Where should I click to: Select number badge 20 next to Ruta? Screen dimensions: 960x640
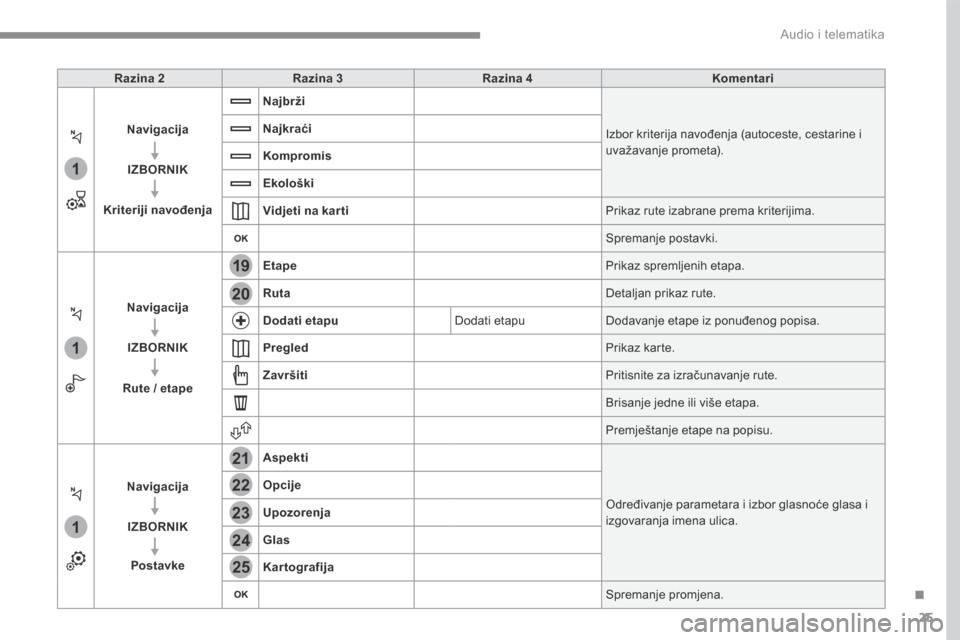click(241, 293)
